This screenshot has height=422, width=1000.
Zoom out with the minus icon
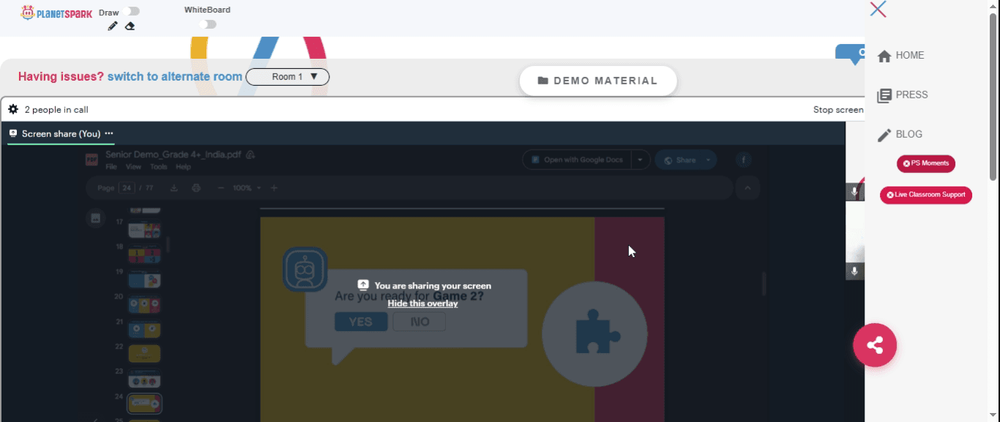point(221,188)
